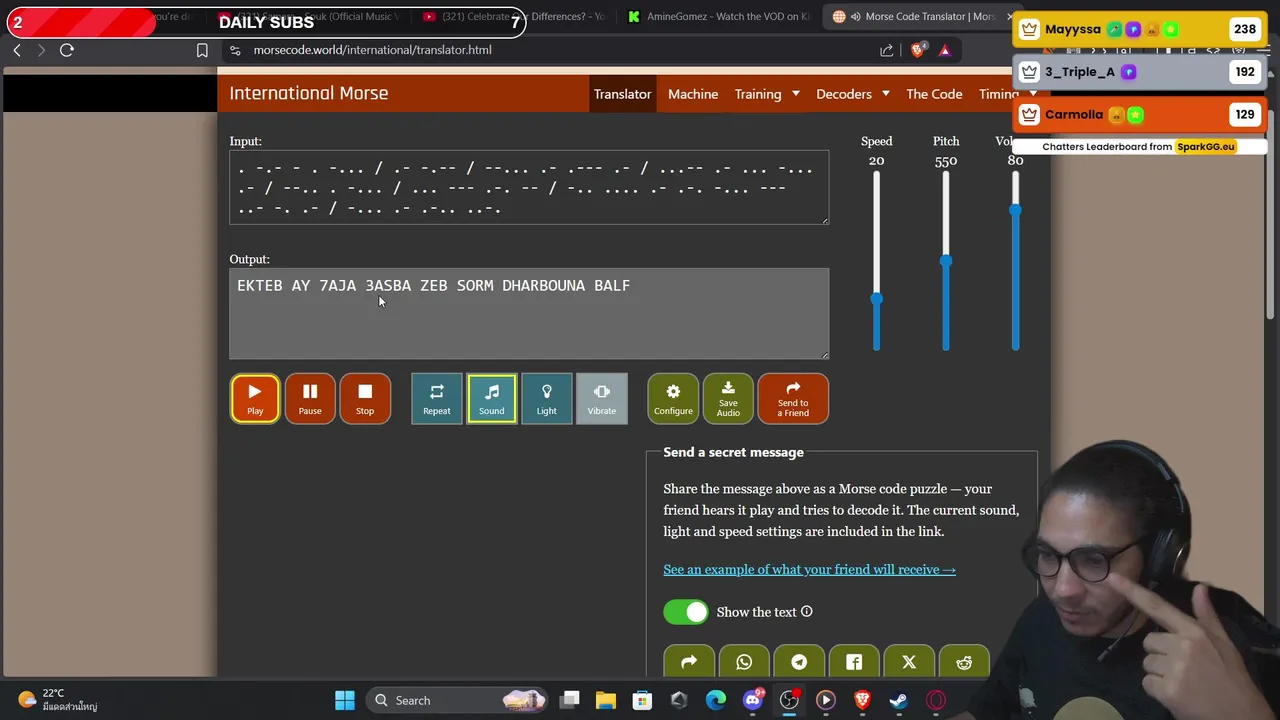
Task: Open the Translator menu item
Action: tap(622, 94)
